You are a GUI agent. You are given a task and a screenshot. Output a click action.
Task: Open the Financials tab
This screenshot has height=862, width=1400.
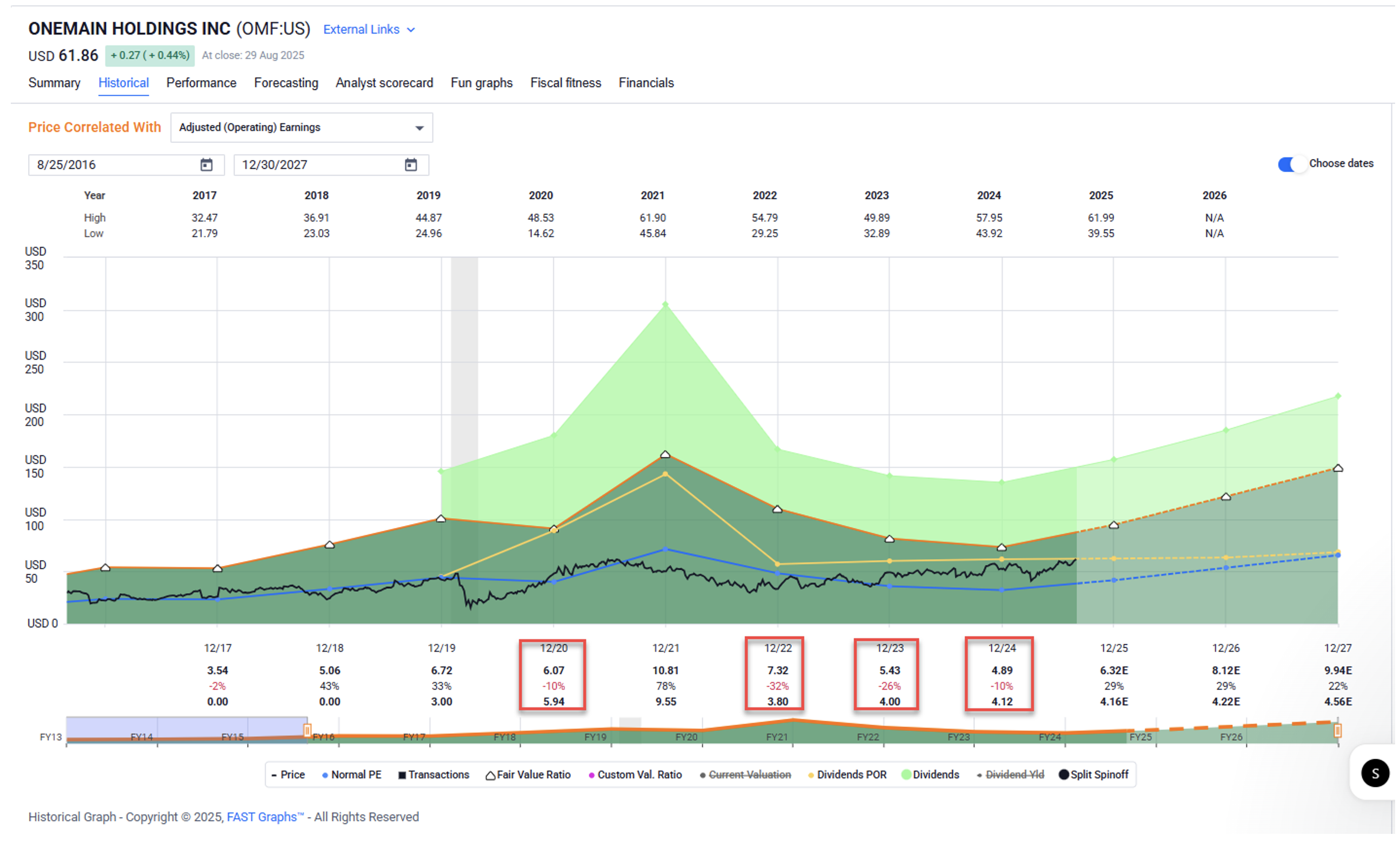tap(646, 83)
